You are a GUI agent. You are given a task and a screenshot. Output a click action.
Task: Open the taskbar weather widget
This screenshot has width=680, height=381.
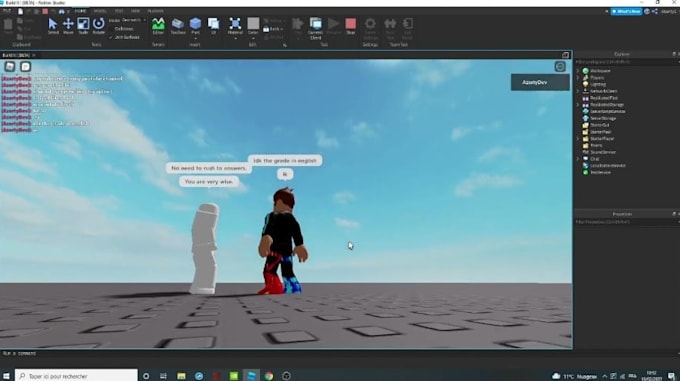(x=574, y=376)
